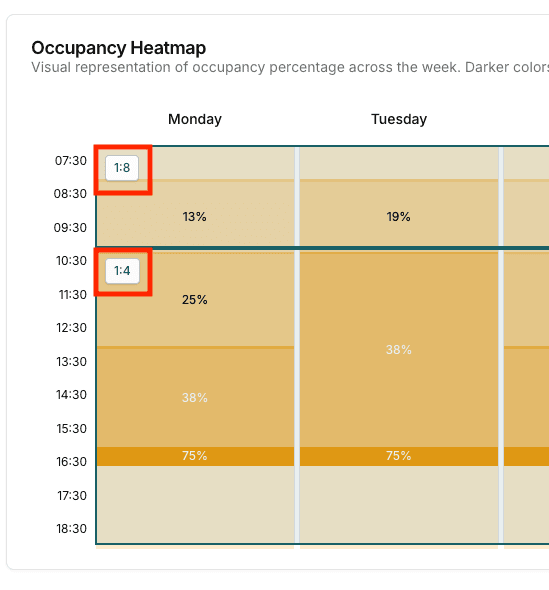Select Tuesday empty 17:30 slot

399,504
